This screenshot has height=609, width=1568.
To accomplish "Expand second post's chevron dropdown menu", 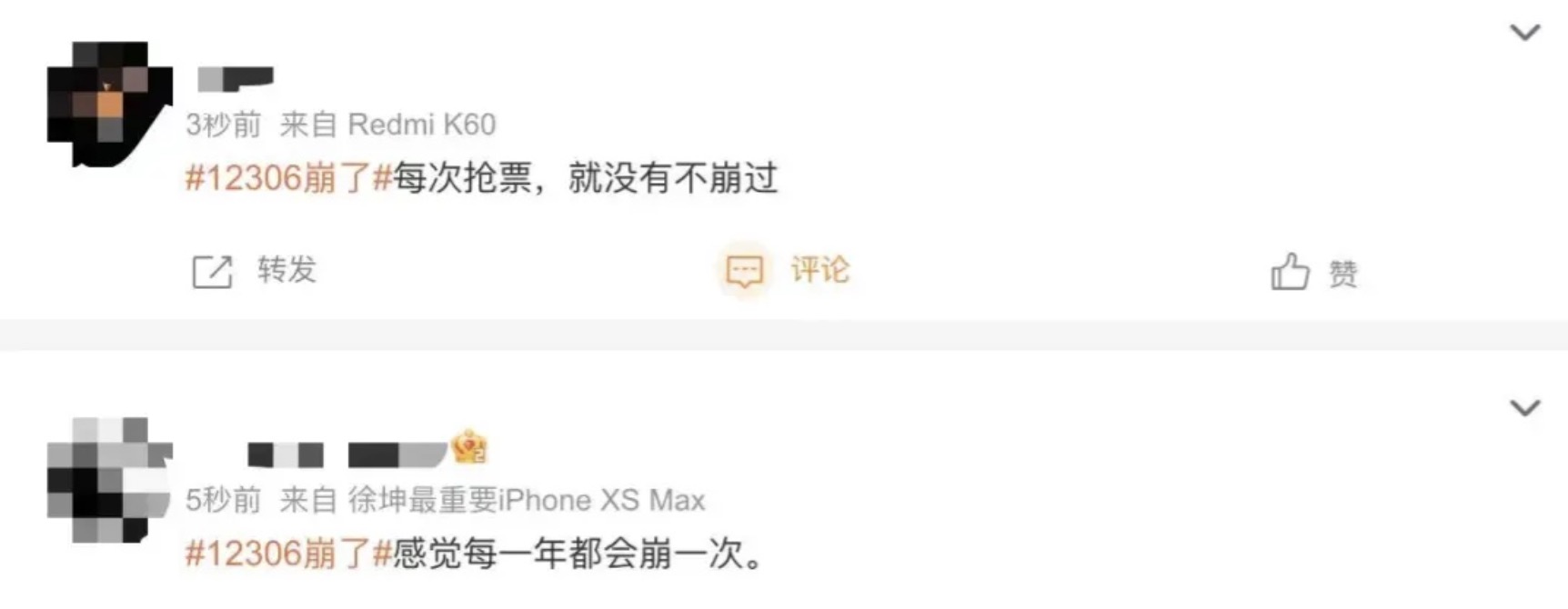I will pos(1525,408).
